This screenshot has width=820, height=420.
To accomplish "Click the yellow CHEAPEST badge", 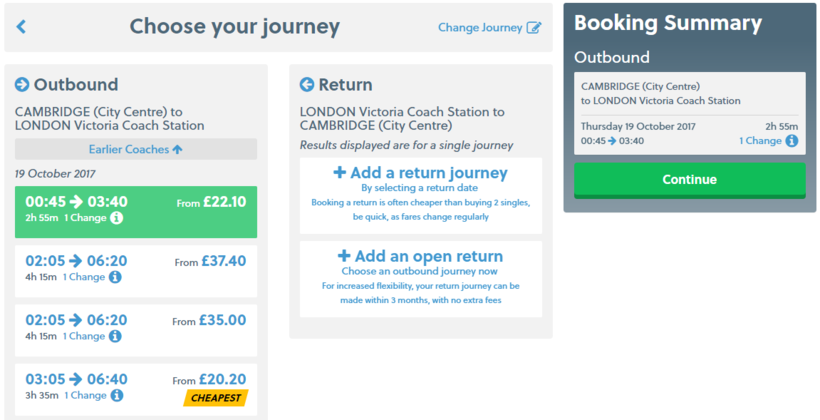I will pos(215,399).
